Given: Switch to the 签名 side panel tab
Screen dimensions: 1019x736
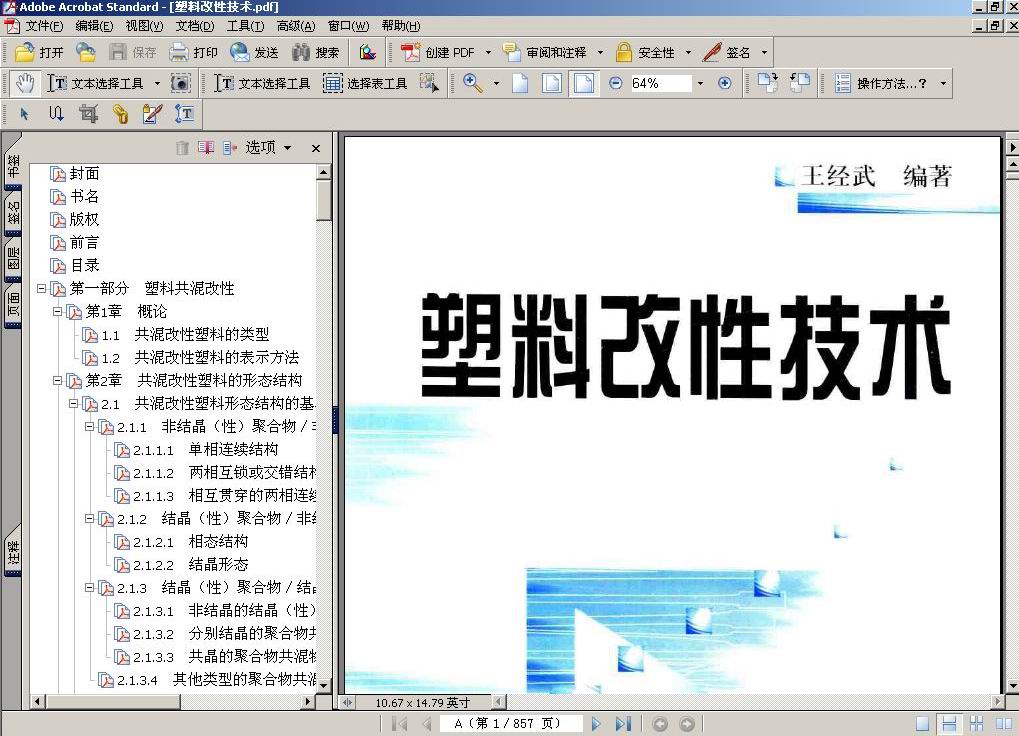Looking at the screenshot, I should tap(13, 212).
